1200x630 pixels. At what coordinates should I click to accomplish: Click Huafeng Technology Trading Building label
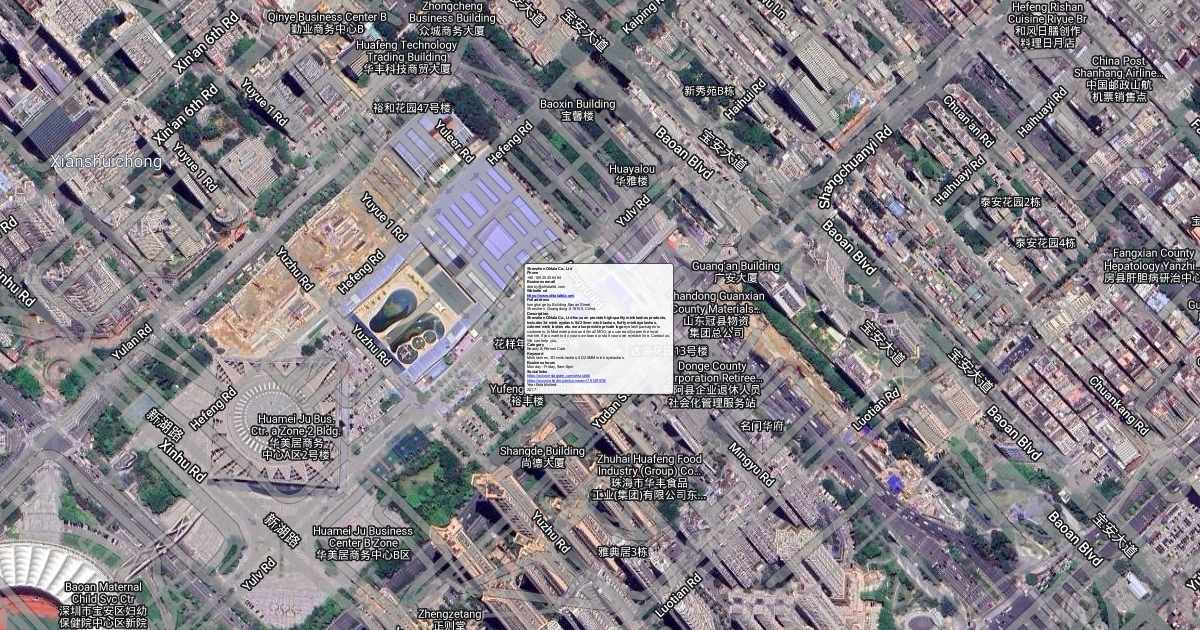pos(406,57)
